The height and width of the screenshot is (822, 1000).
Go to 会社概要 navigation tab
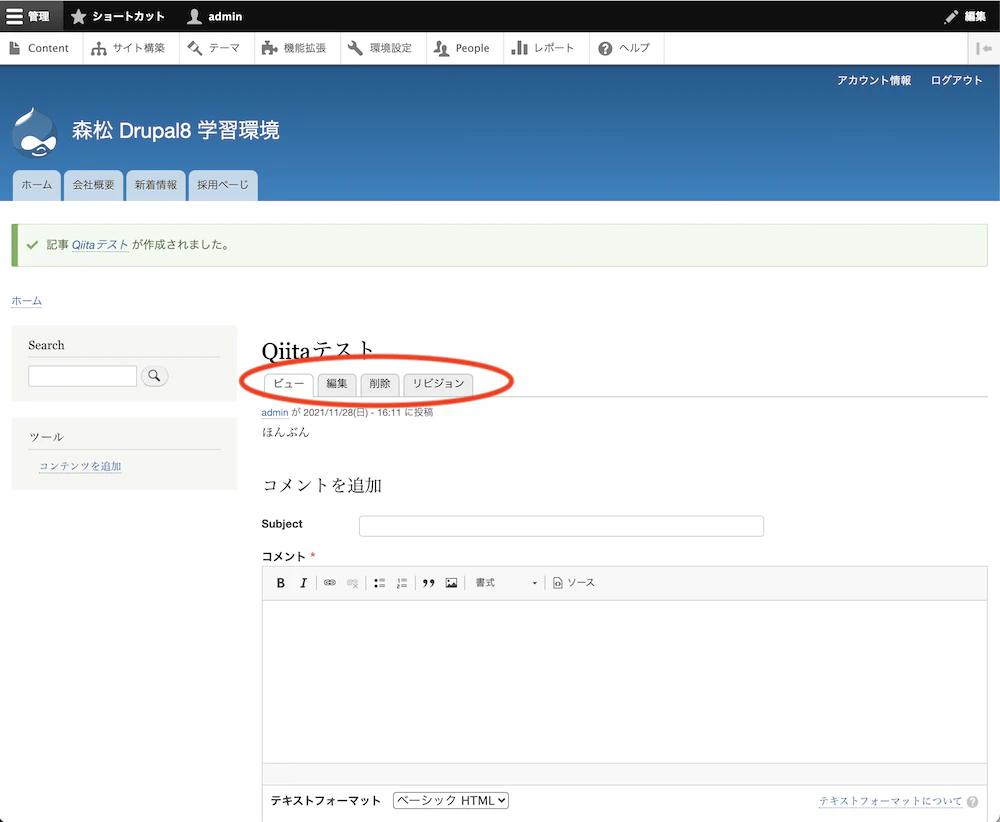click(93, 185)
